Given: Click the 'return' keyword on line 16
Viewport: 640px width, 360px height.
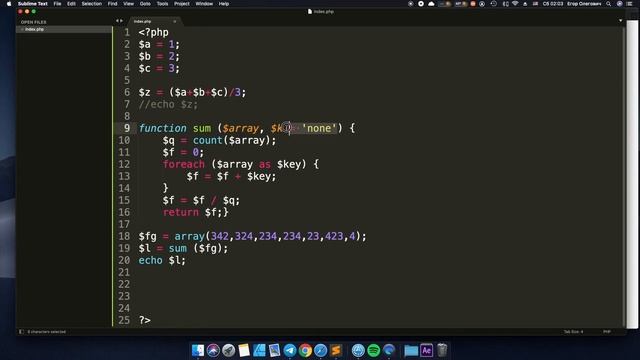Looking at the screenshot, I should click(x=180, y=212).
